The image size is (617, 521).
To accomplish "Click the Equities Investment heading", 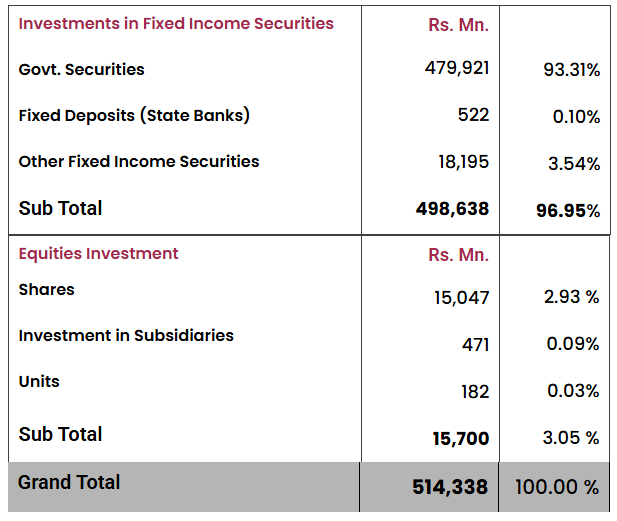I will click(98, 253).
